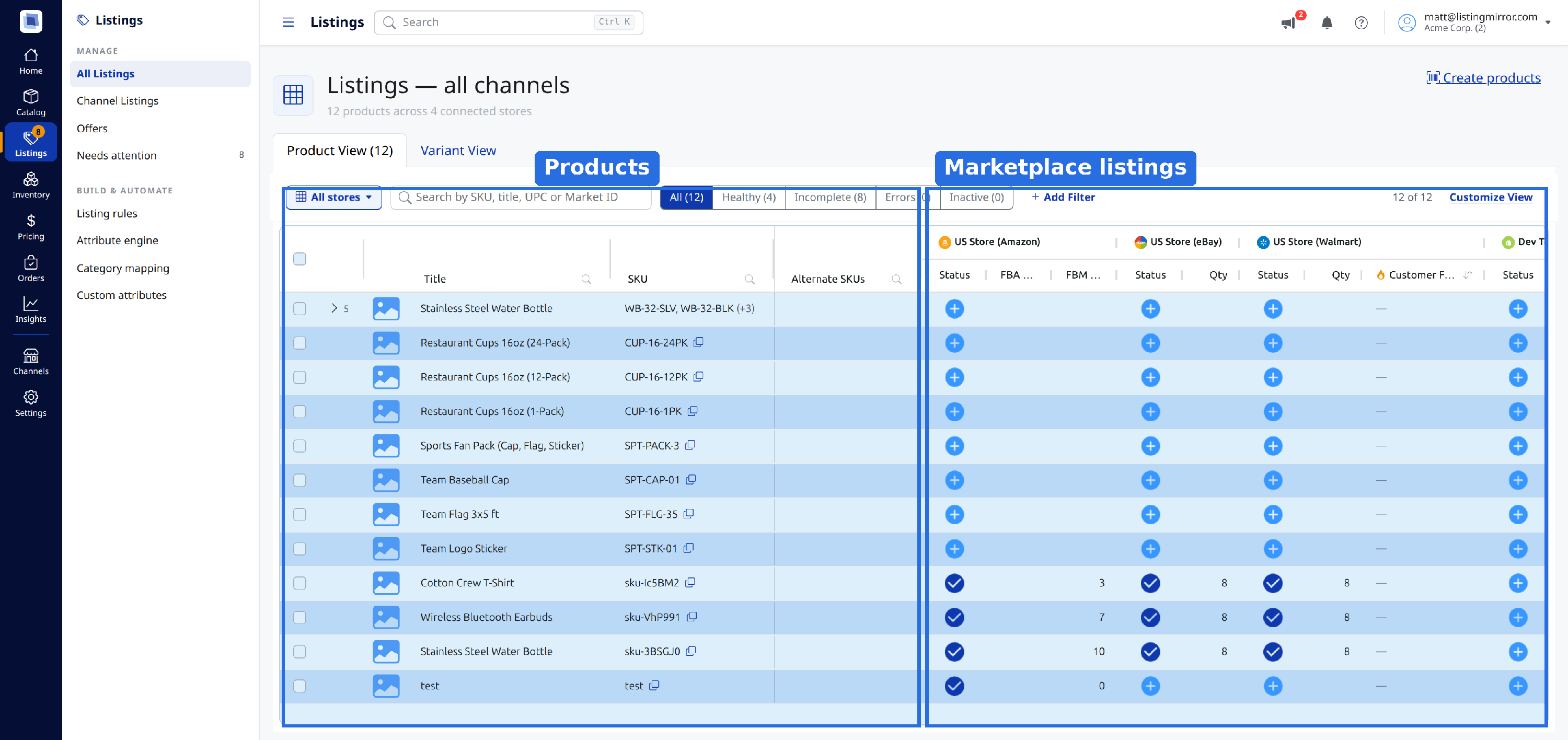
Task: Select the Product View (12) tab
Action: [x=340, y=151]
